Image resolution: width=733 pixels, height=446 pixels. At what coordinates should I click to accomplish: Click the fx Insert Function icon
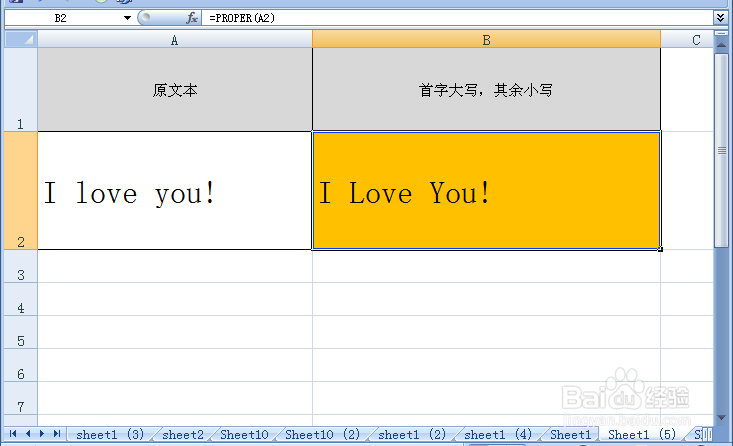pos(192,18)
